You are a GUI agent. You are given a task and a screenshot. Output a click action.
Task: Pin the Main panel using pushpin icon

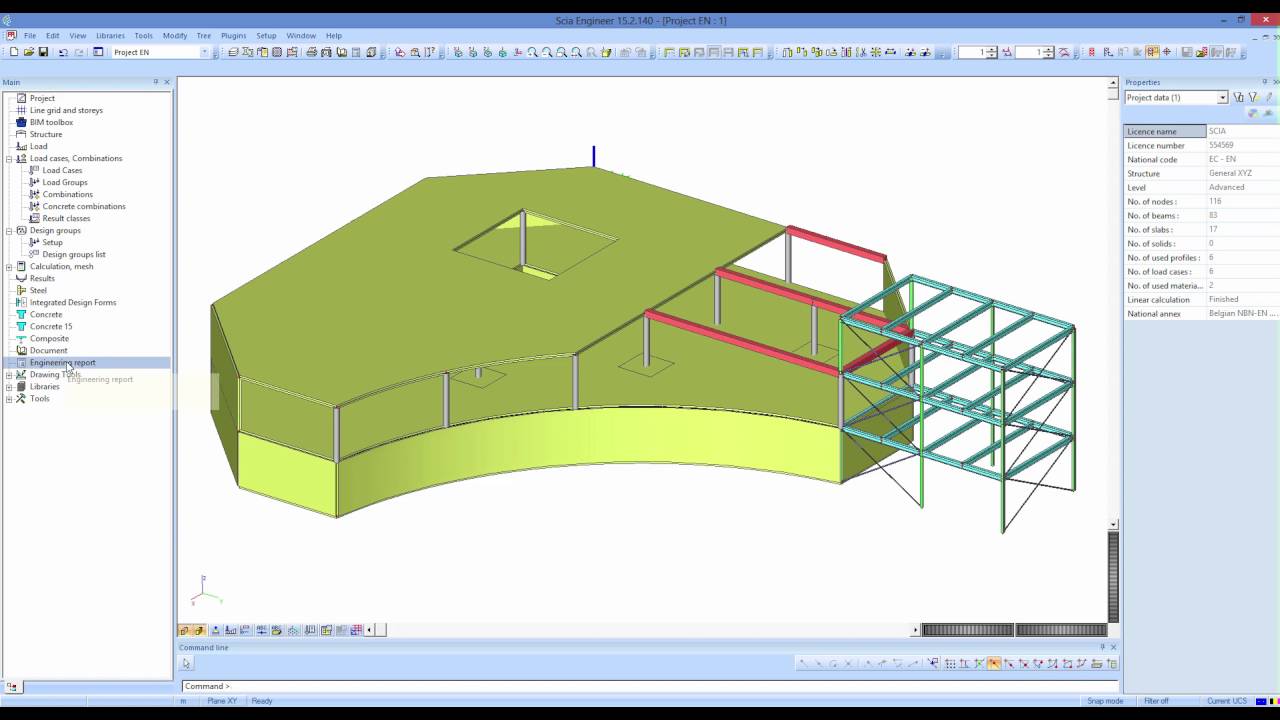click(x=156, y=82)
